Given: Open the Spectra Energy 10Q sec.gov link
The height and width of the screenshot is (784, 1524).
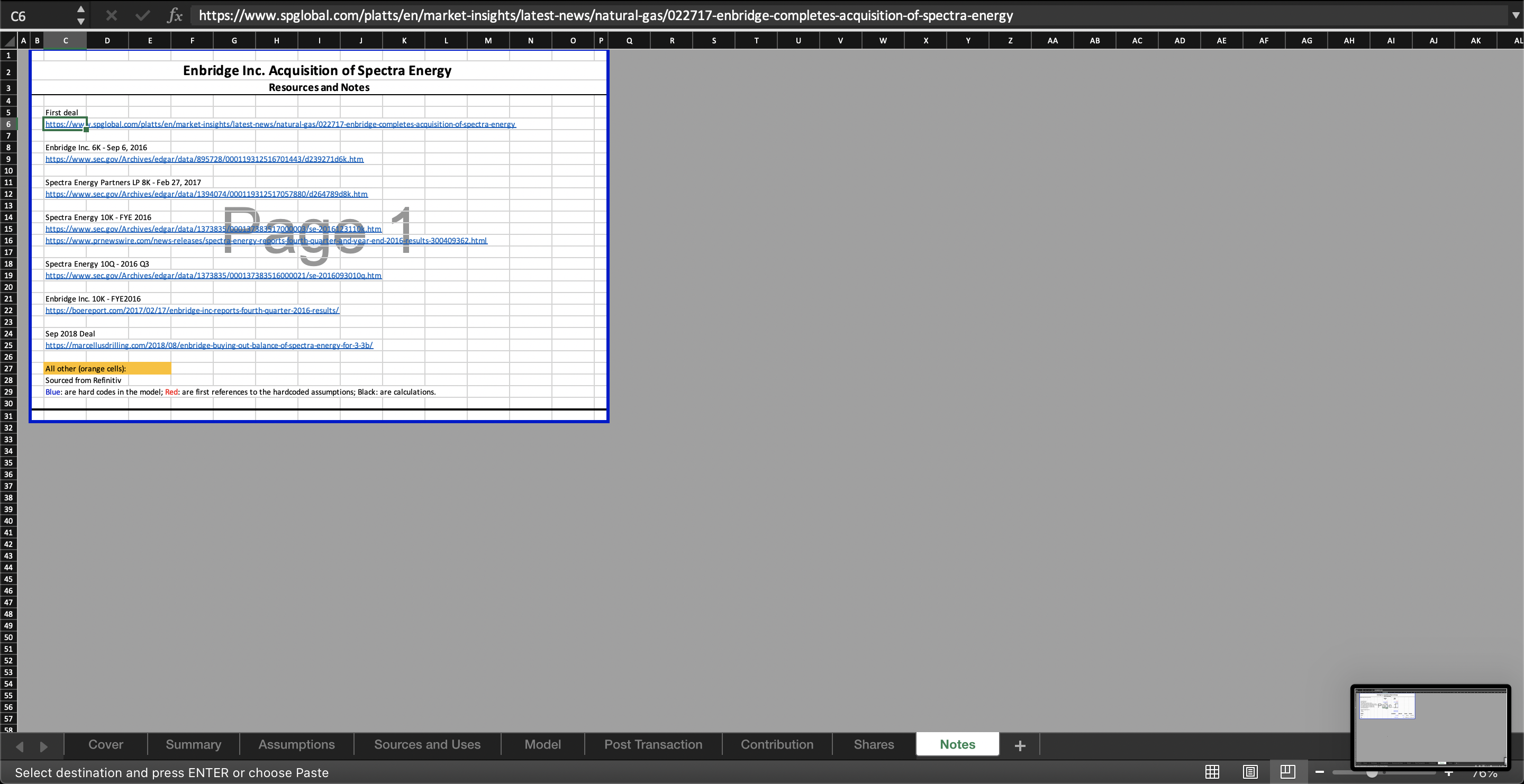Looking at the screenshot, I should point(213,276).
